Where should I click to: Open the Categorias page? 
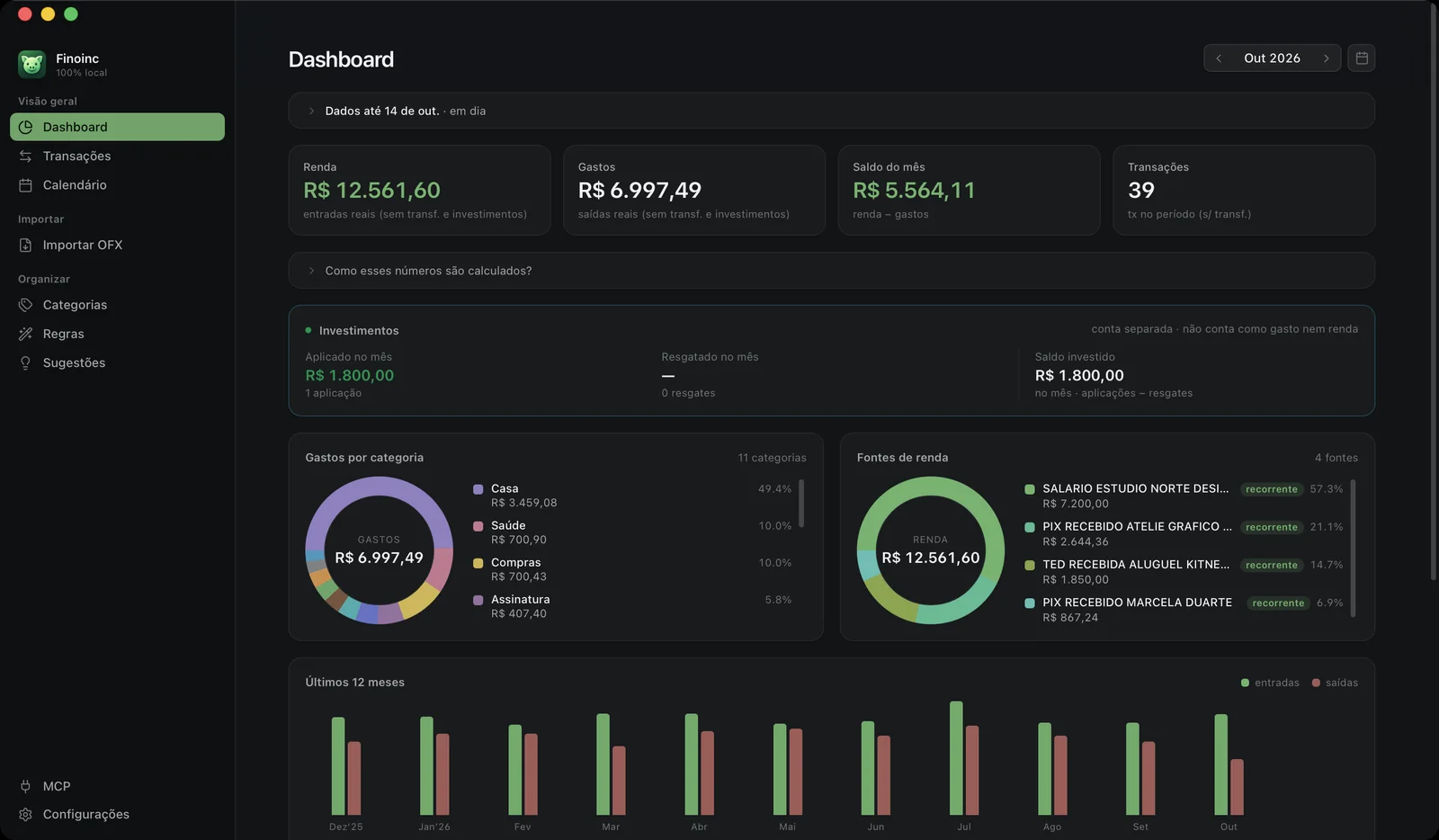[117, 305]
